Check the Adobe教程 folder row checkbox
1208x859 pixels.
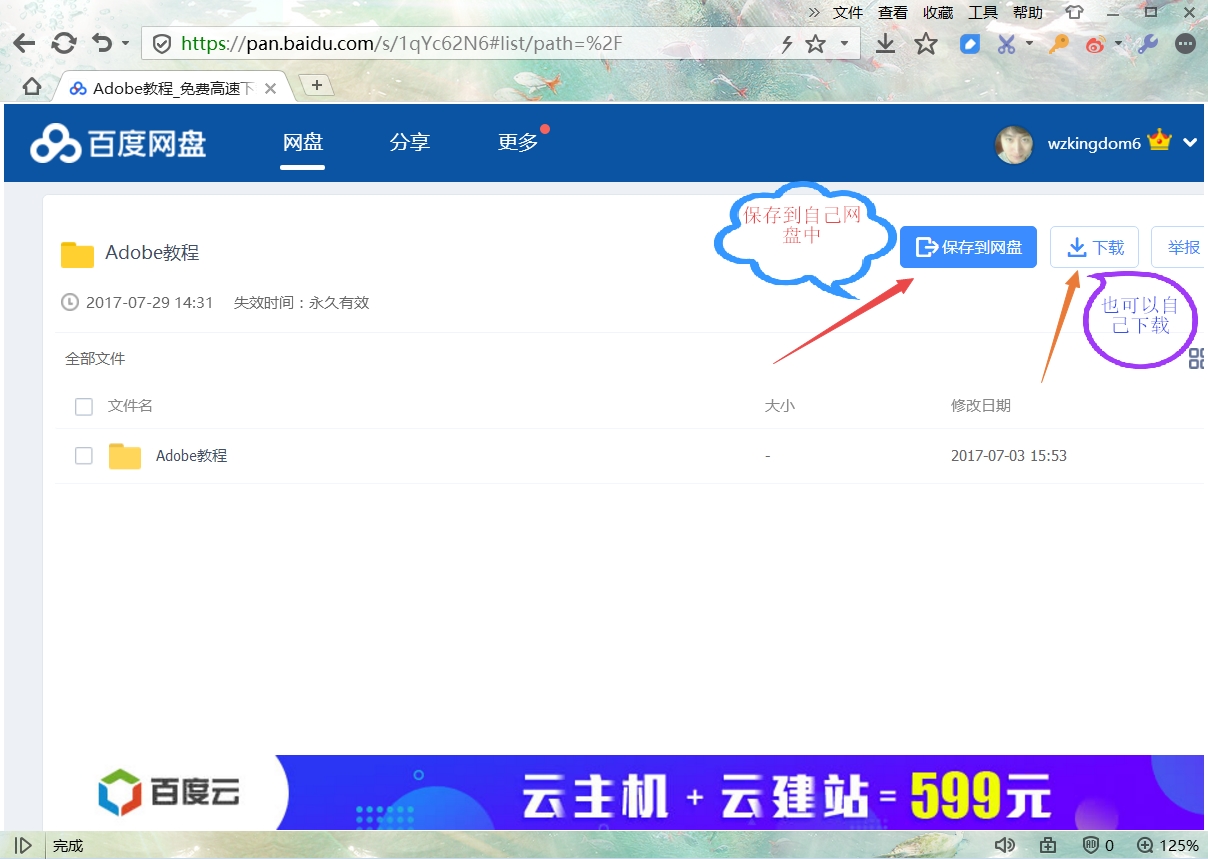tap(83, 455)
